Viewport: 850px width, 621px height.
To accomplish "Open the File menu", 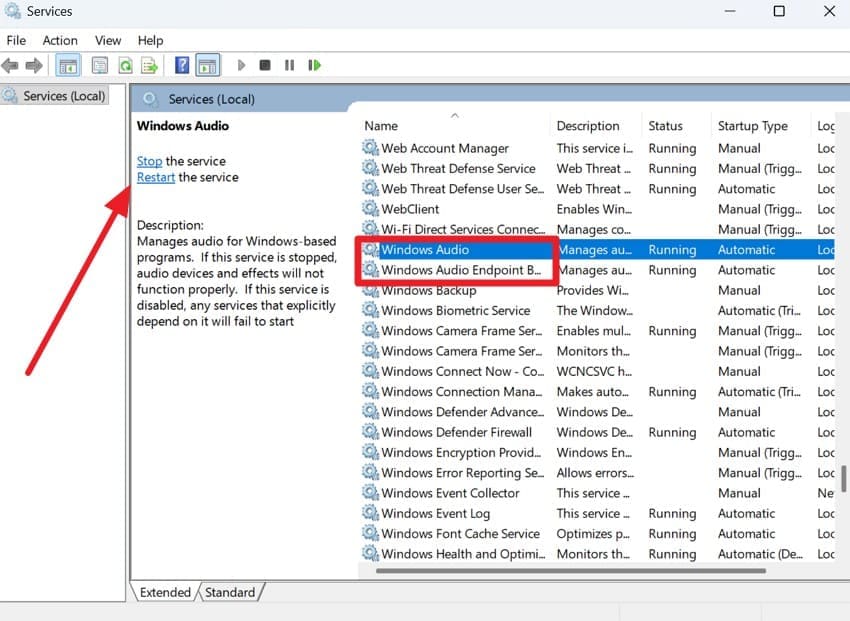I will click(16, 41).
